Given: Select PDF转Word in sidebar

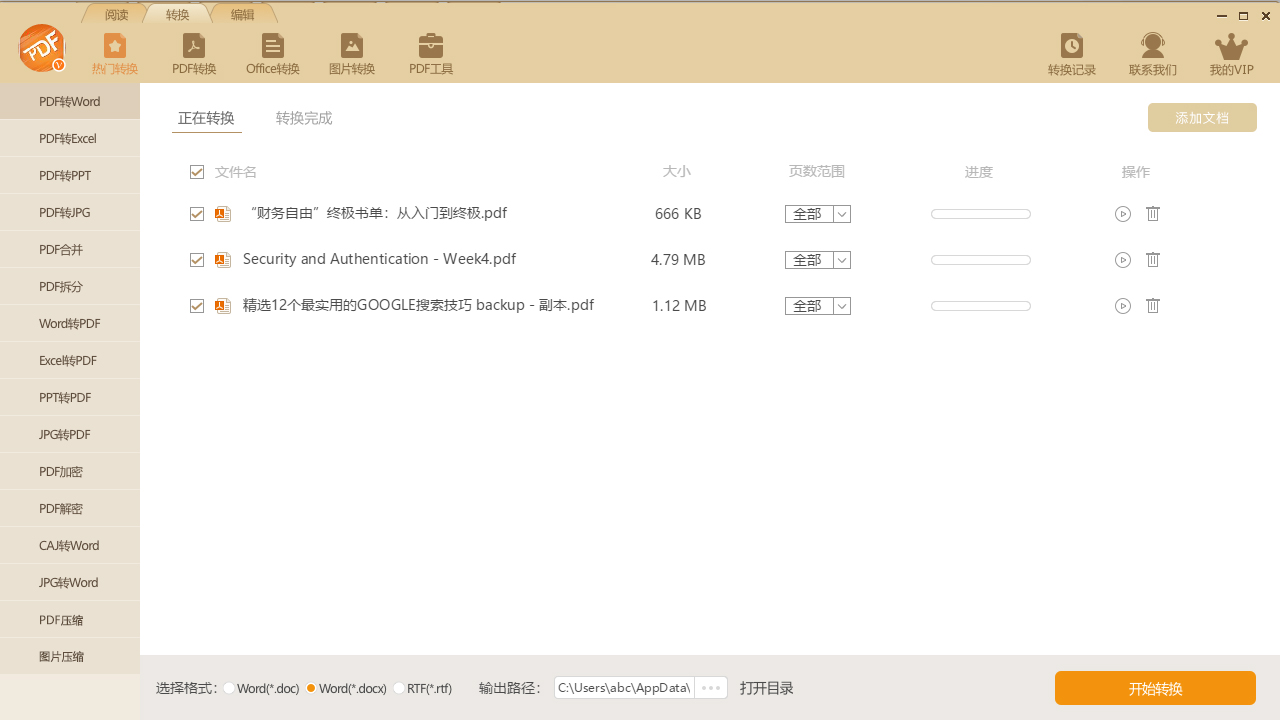Looking at the screenshot, I should coord(70,101).
